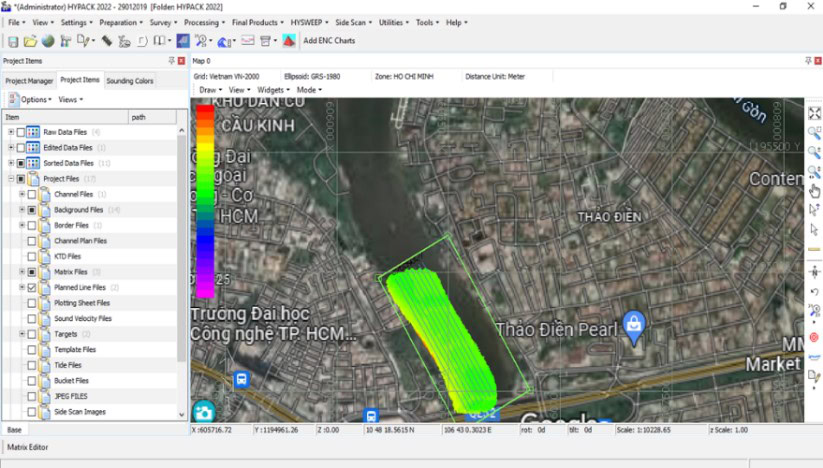Viewport: 823px width, 468px height.
Task: Click Add ENC Charts button
Action: point(329,41)
